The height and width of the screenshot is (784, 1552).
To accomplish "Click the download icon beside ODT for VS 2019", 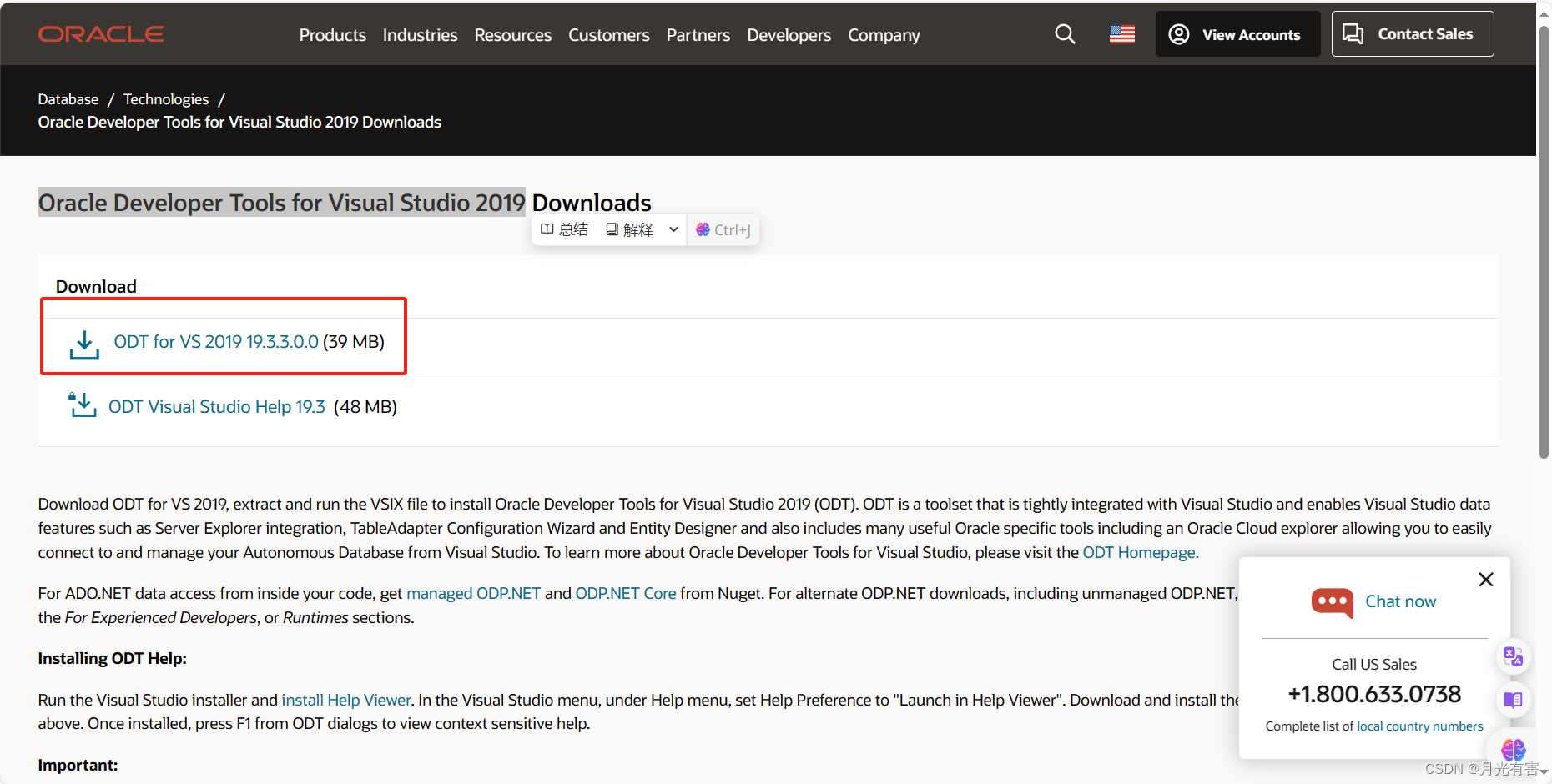I will tap(83, 344).
